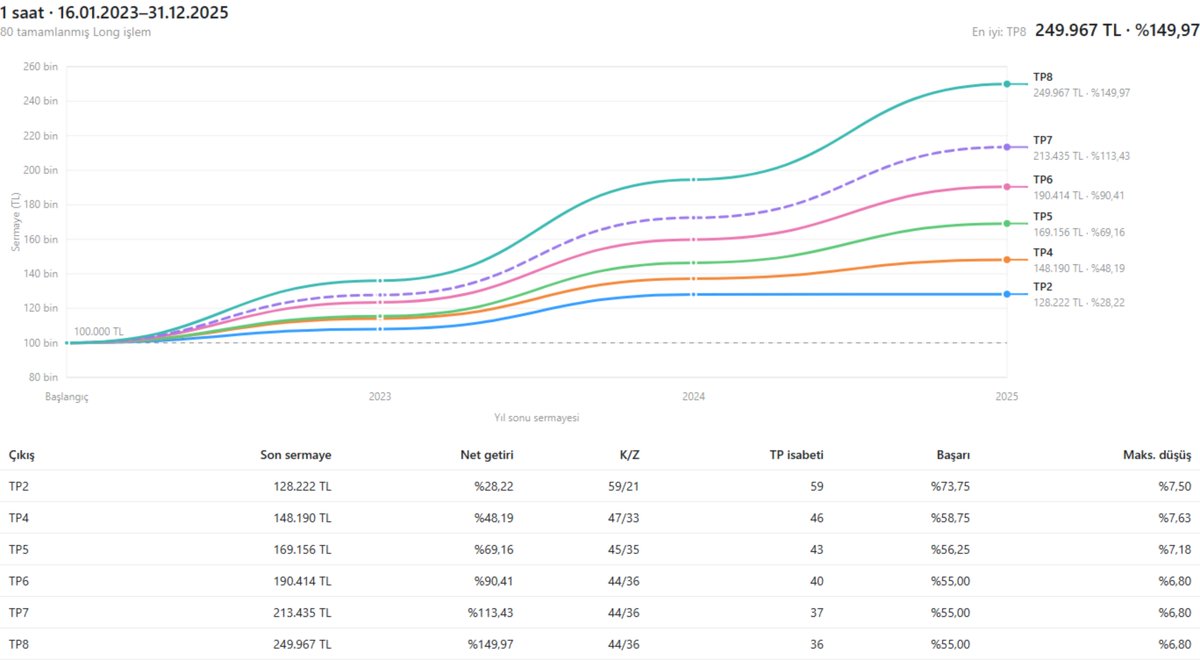Click the TP isabeti value '37'

tap(817, 613)
